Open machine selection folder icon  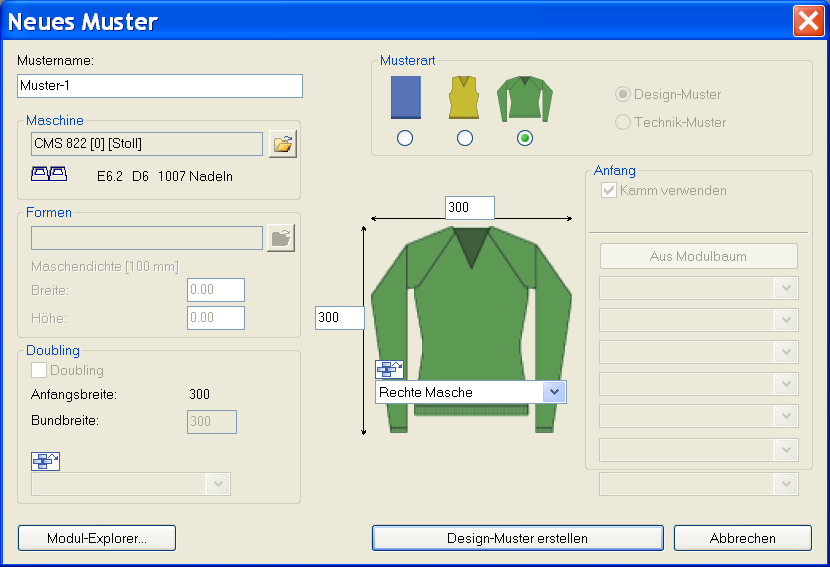[x=284, y=145]
